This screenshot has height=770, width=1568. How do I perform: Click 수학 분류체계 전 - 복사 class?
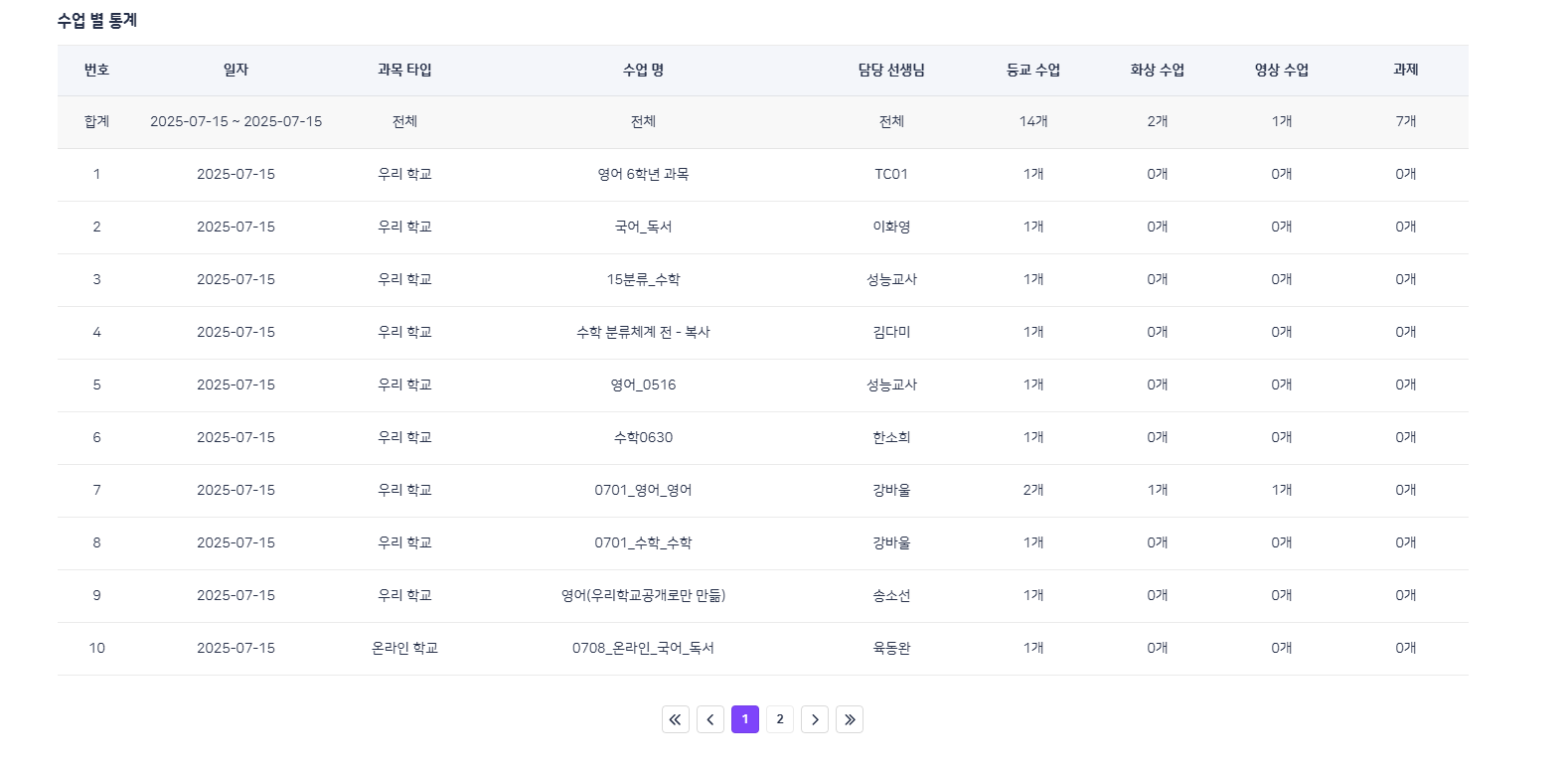(643, 332)
